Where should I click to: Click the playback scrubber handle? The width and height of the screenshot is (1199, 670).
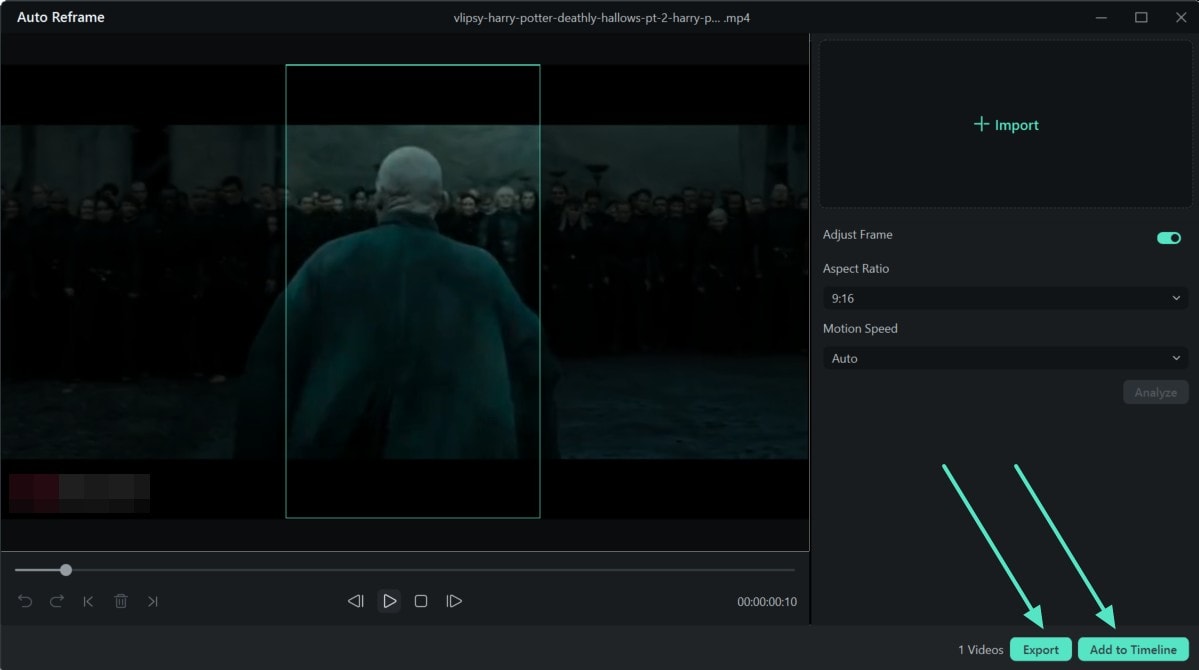[x=66, y=570]
